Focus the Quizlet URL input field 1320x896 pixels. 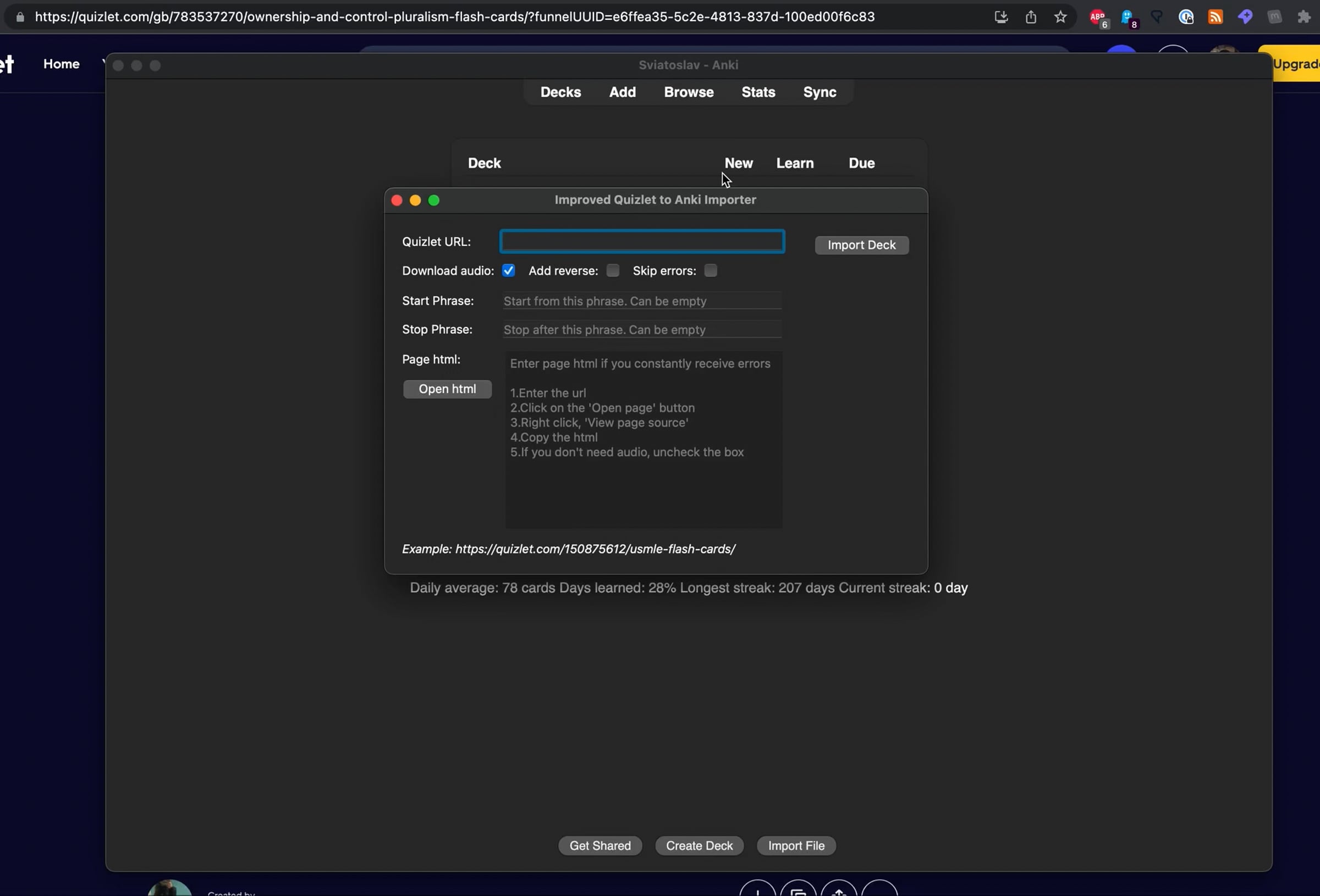point(642,242)
